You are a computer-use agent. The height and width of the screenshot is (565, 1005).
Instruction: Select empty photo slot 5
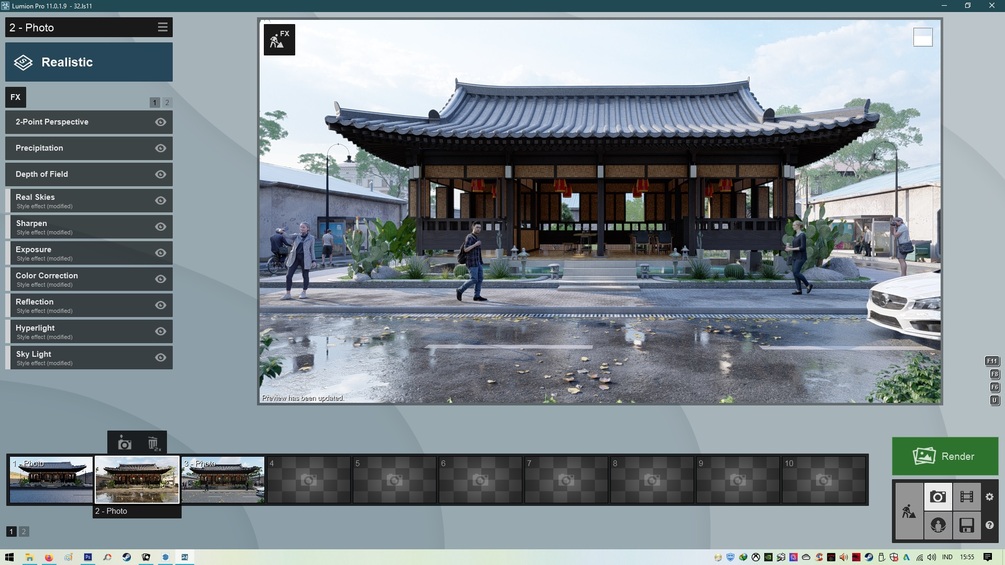coord(395,480)
